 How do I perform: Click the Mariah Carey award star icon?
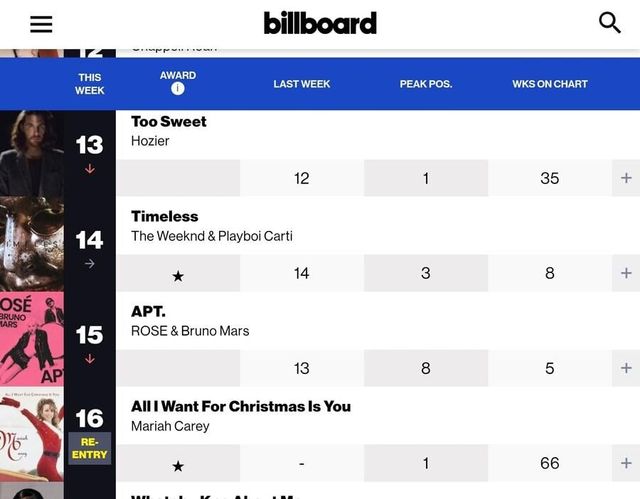(178, 465)
